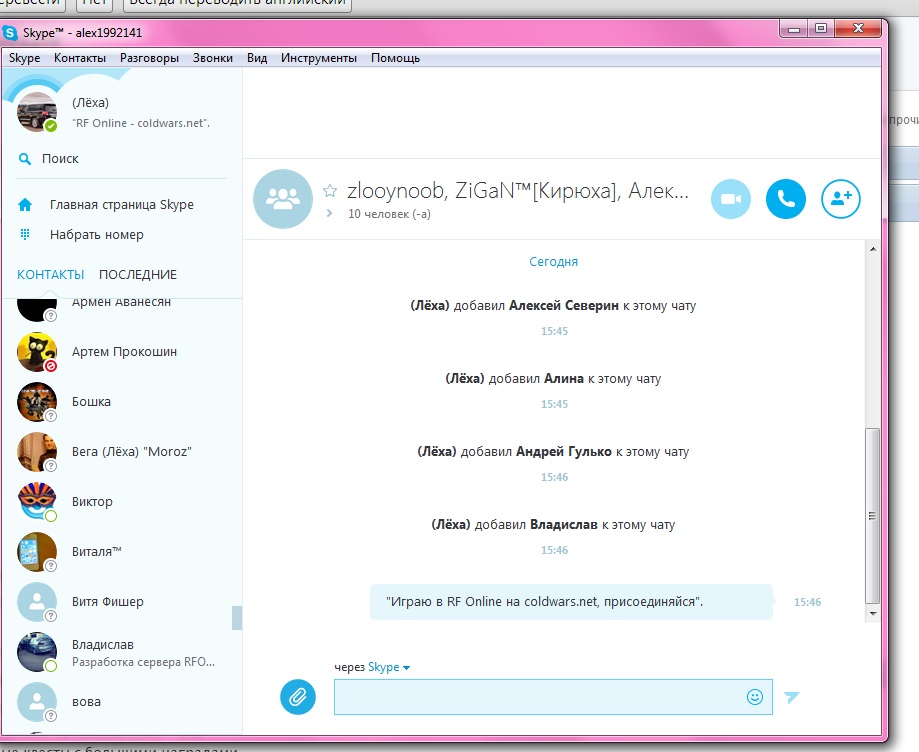Select contact Бошка
The width and height of the screenshot is (919, 752).
coord(122,401)
